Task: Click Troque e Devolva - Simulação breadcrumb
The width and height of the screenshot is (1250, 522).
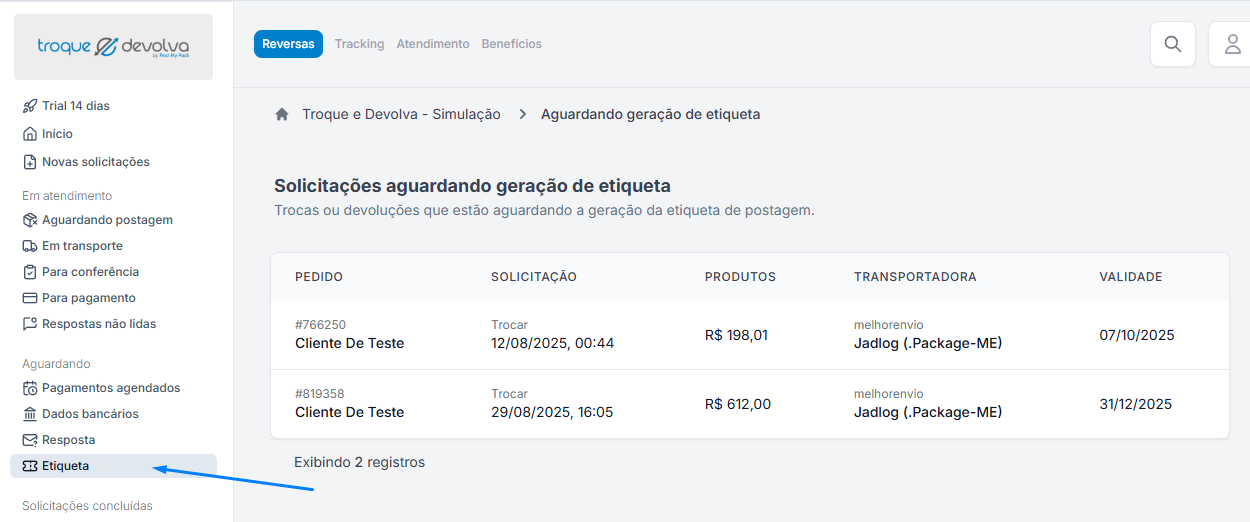Action: [x=401, y=114]
